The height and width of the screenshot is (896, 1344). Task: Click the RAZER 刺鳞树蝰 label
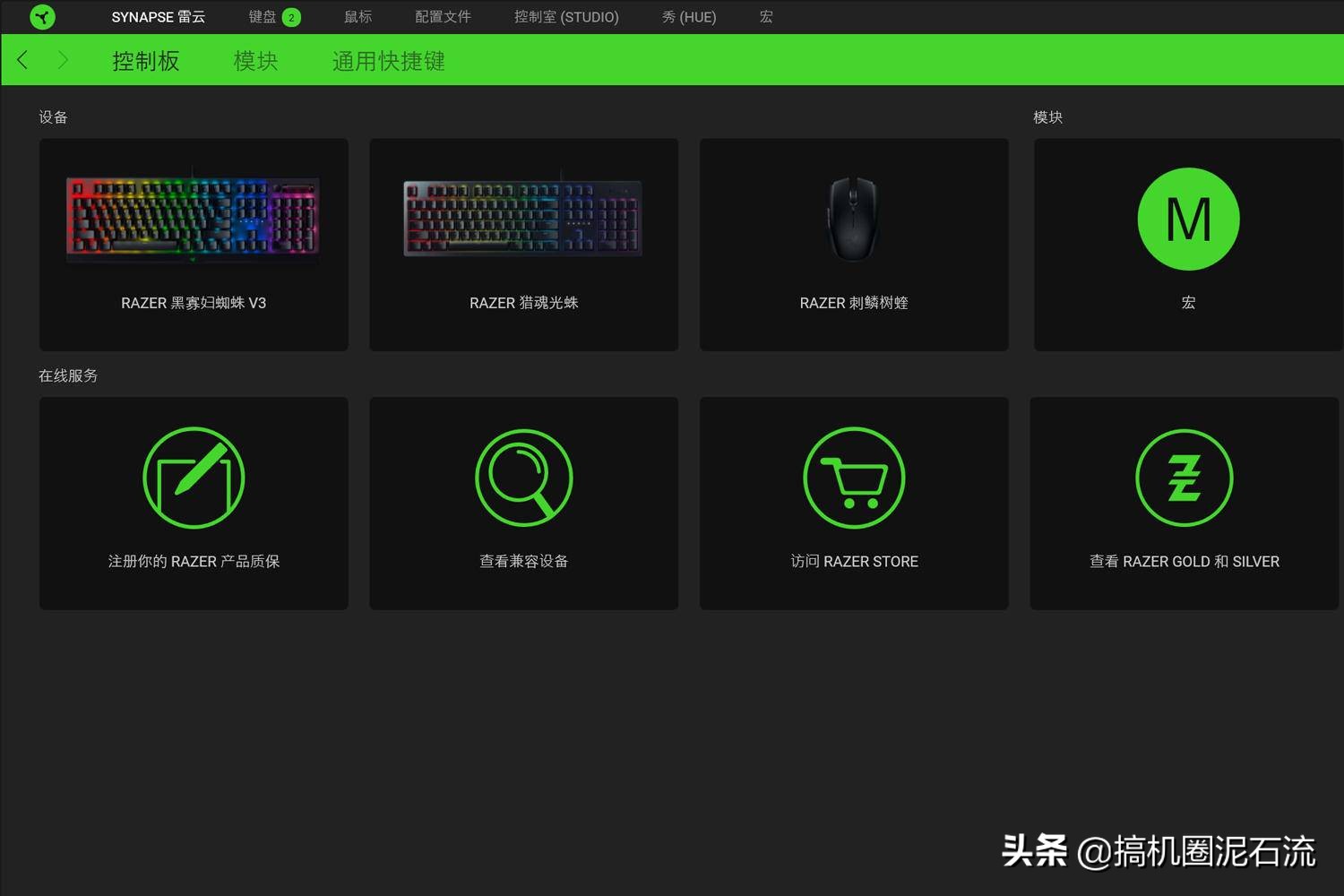tap(854, 303)
